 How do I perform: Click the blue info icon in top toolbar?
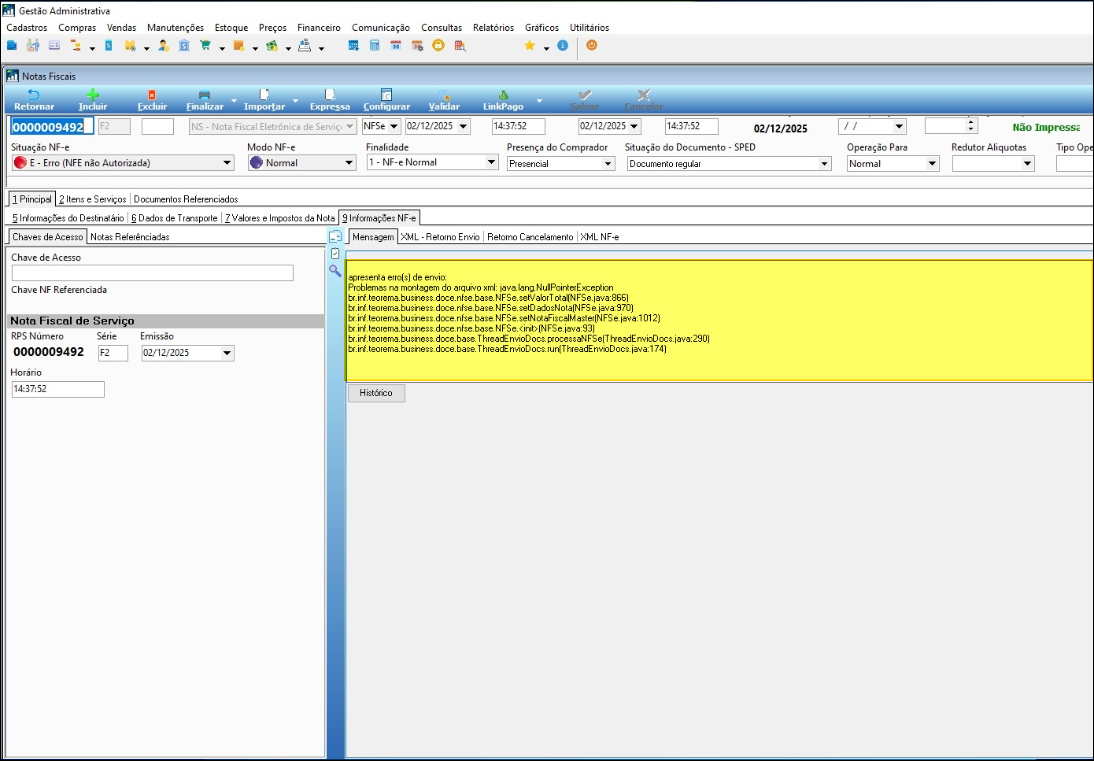click(x=562, y=46)
